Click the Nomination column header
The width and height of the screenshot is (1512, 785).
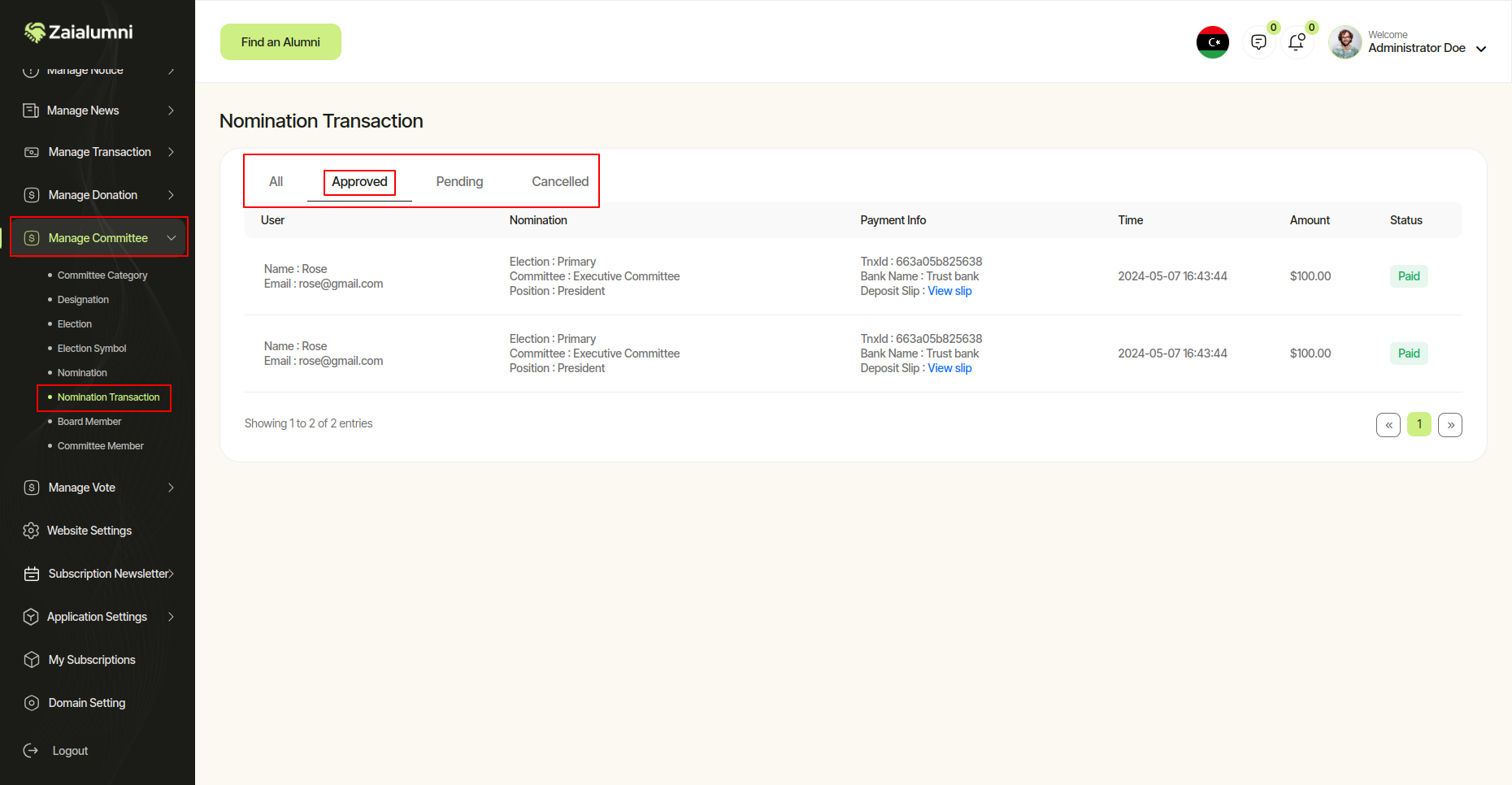(x=538, y=220)
